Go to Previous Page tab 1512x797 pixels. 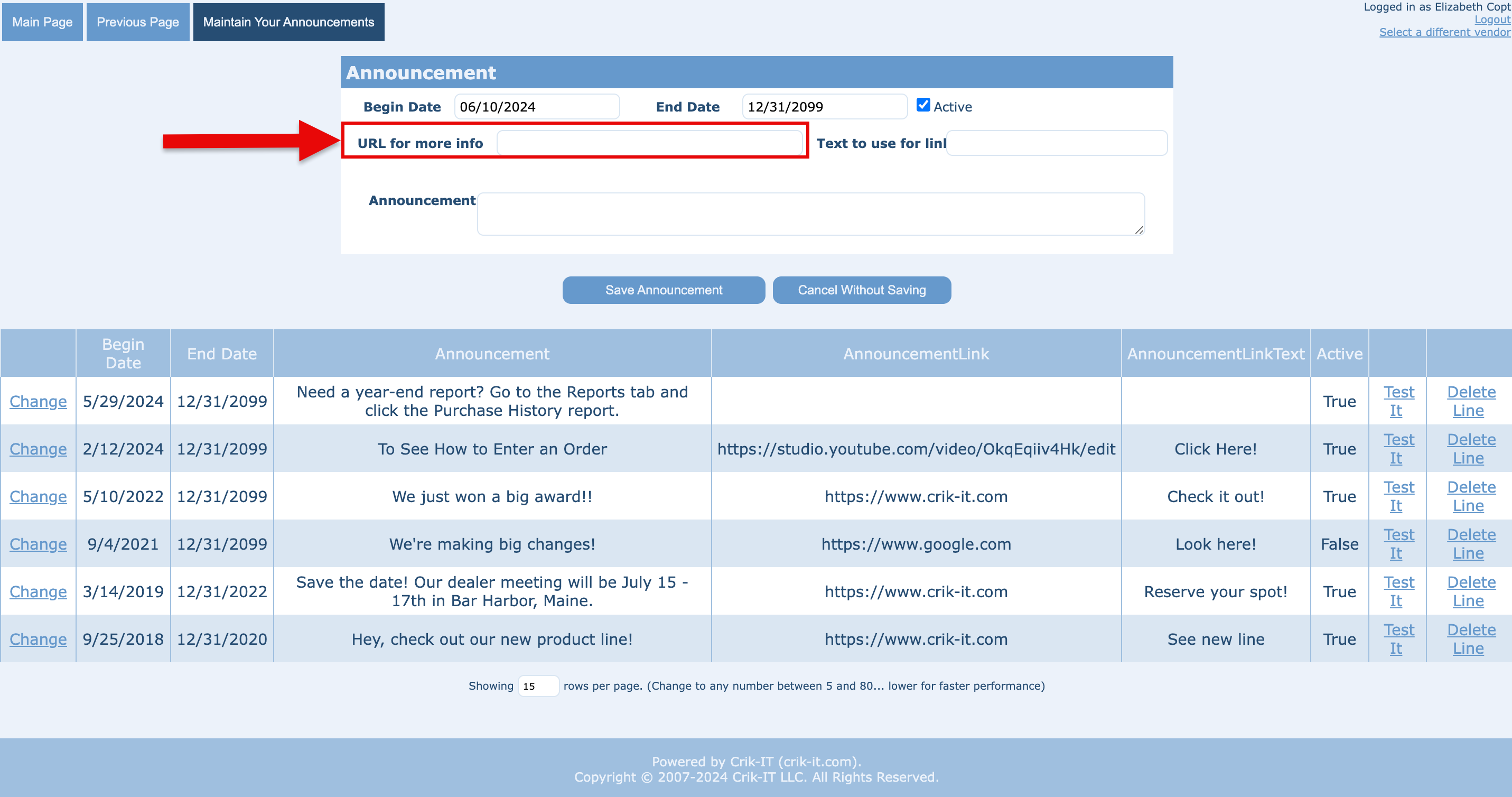point(137,22)
